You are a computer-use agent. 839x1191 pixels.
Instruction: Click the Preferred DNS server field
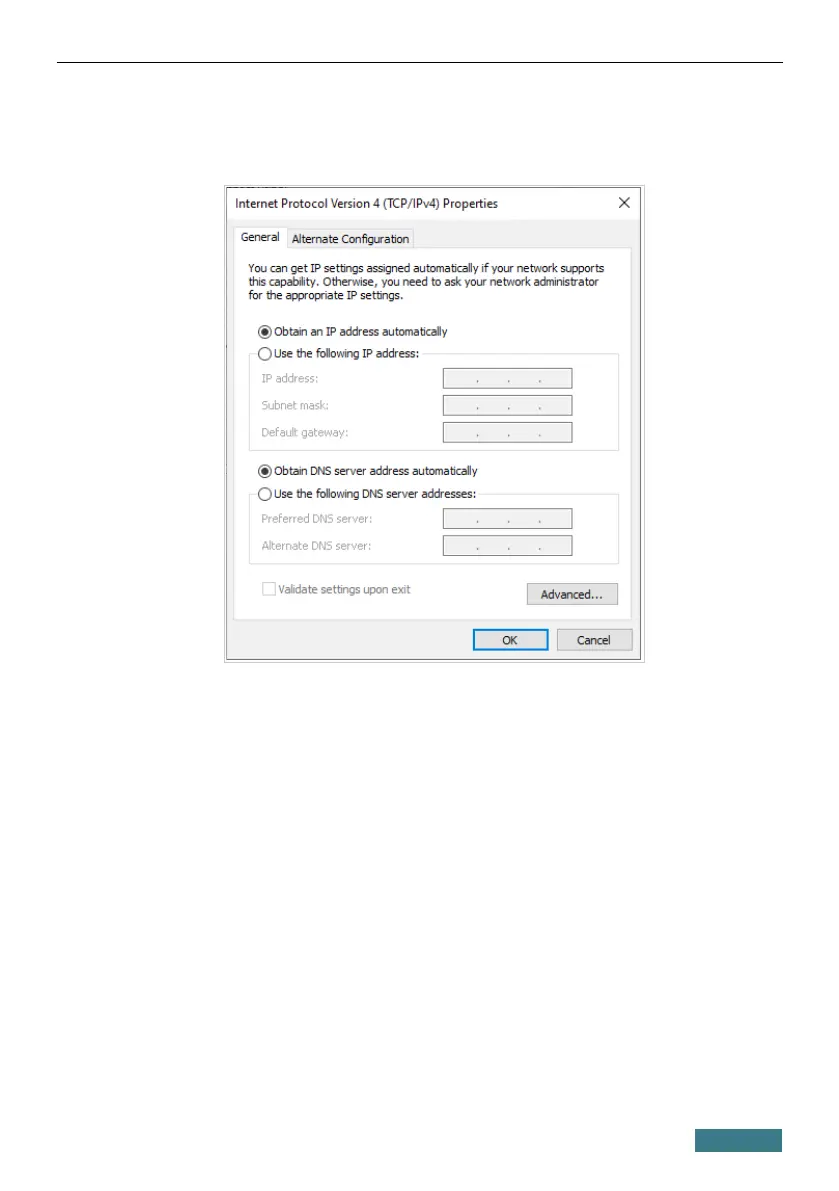pyautogui.click(x=507, y=519)
